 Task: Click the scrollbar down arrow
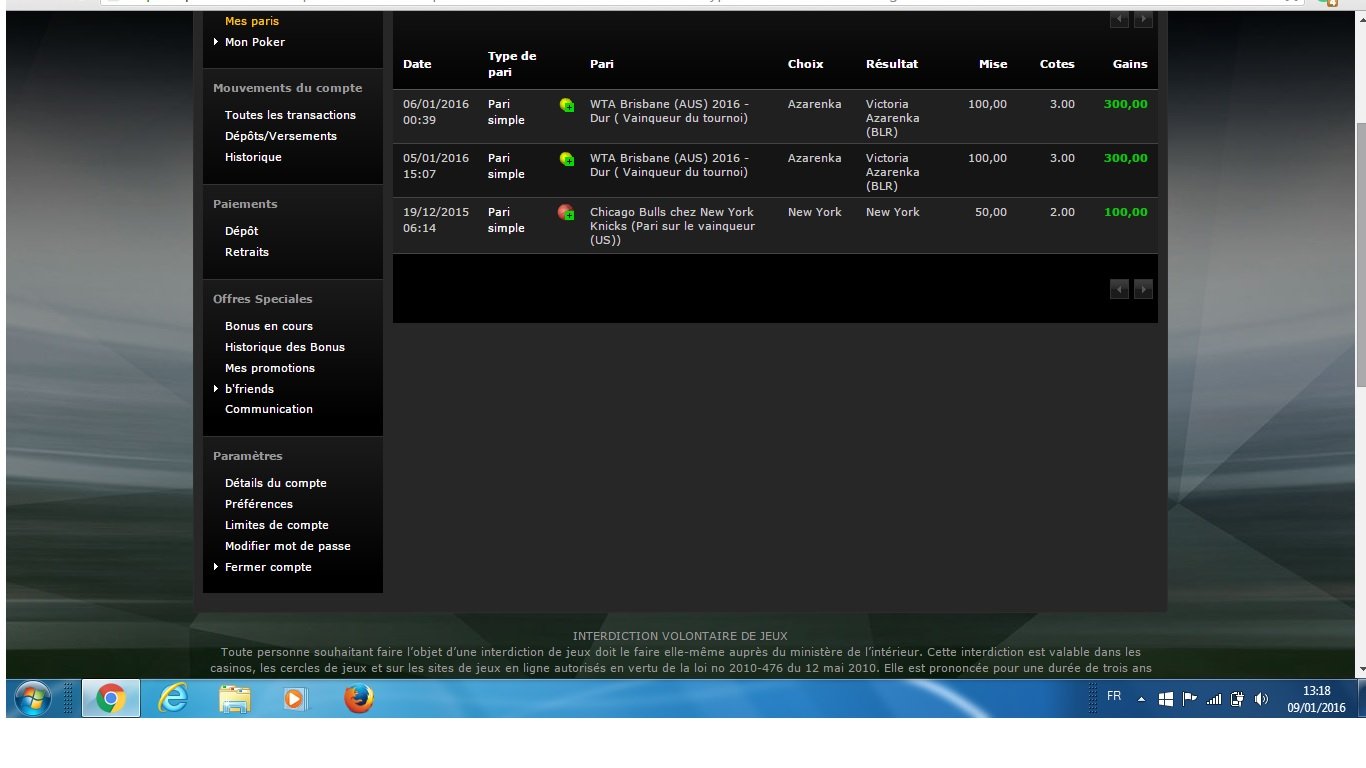click(1360, 670)
